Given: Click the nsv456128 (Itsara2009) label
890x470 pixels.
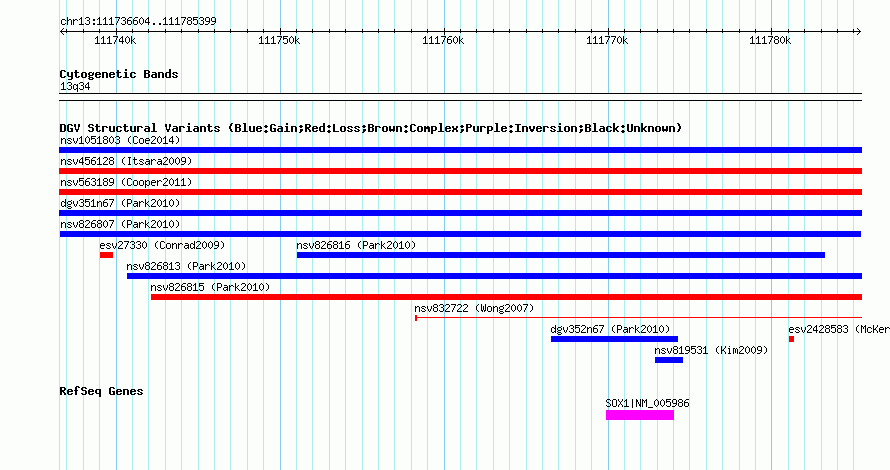Looking at the screenshot, I should (x=126, y=161).
